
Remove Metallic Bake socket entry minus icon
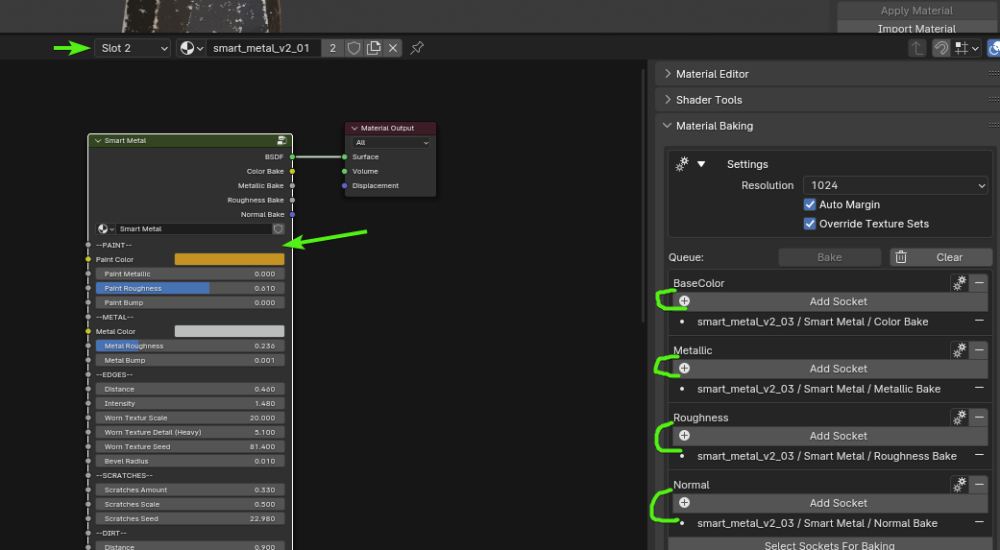[979, 388]
